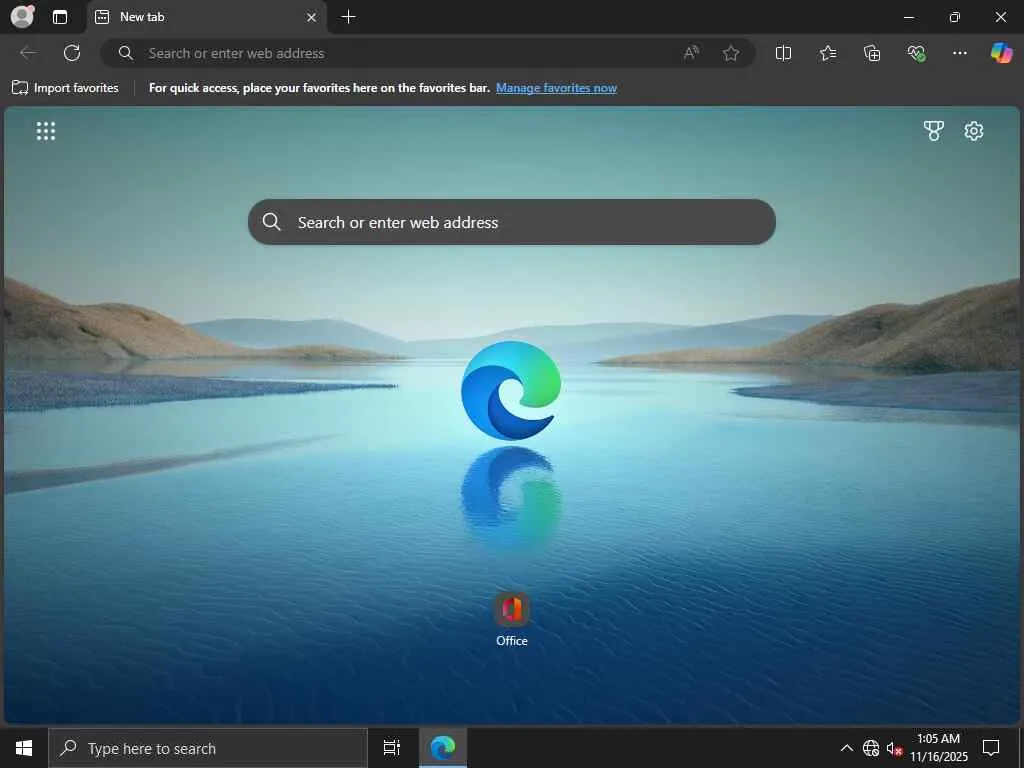The image size is (1024, 768).
Task: Open page settings gear
Action: click(x=974, y=131)
